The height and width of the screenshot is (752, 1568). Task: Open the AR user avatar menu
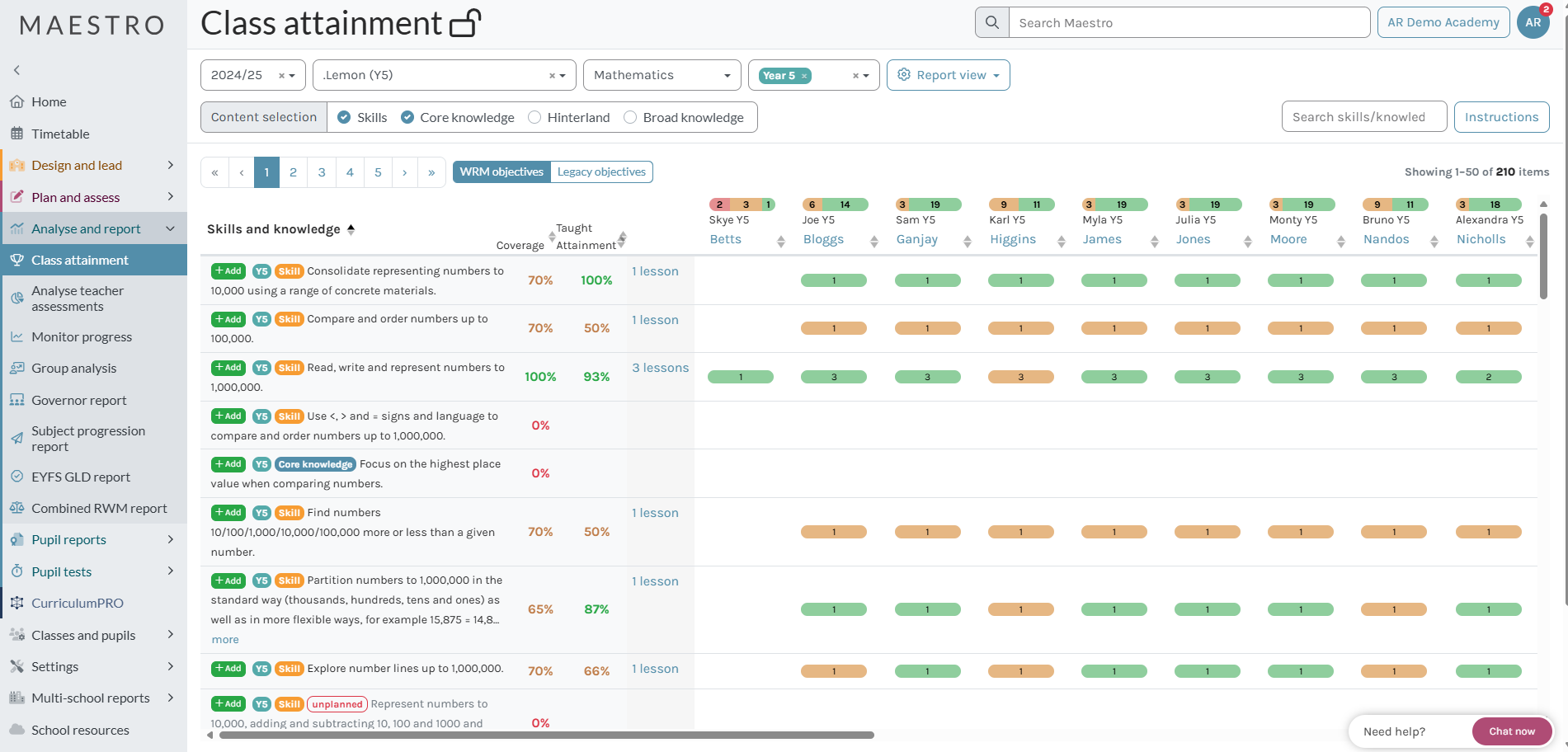tap(1533, 22)
